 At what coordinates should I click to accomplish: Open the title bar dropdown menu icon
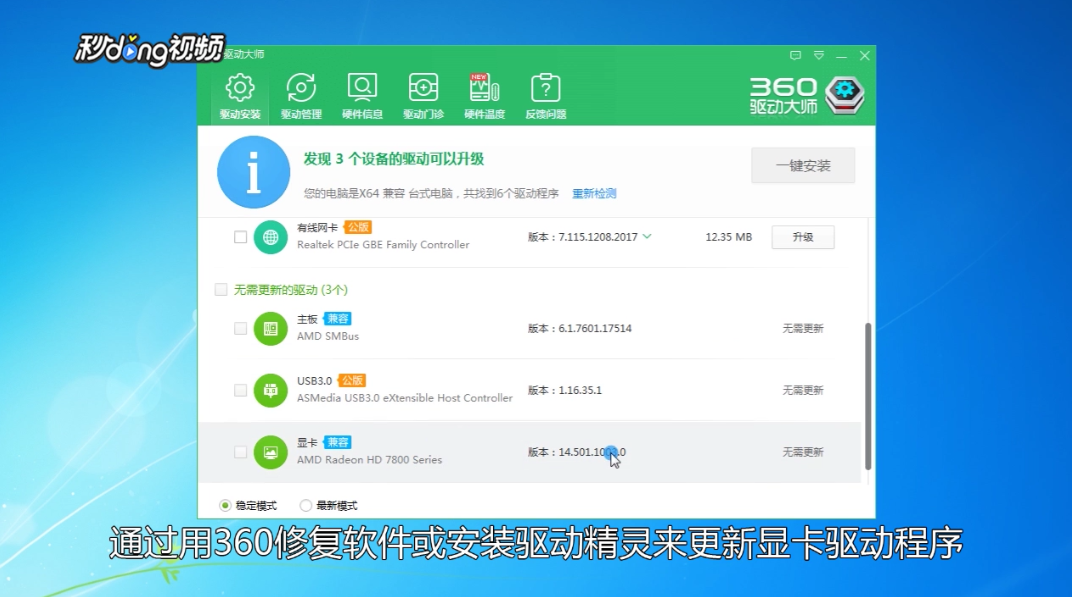click(818, 55)
